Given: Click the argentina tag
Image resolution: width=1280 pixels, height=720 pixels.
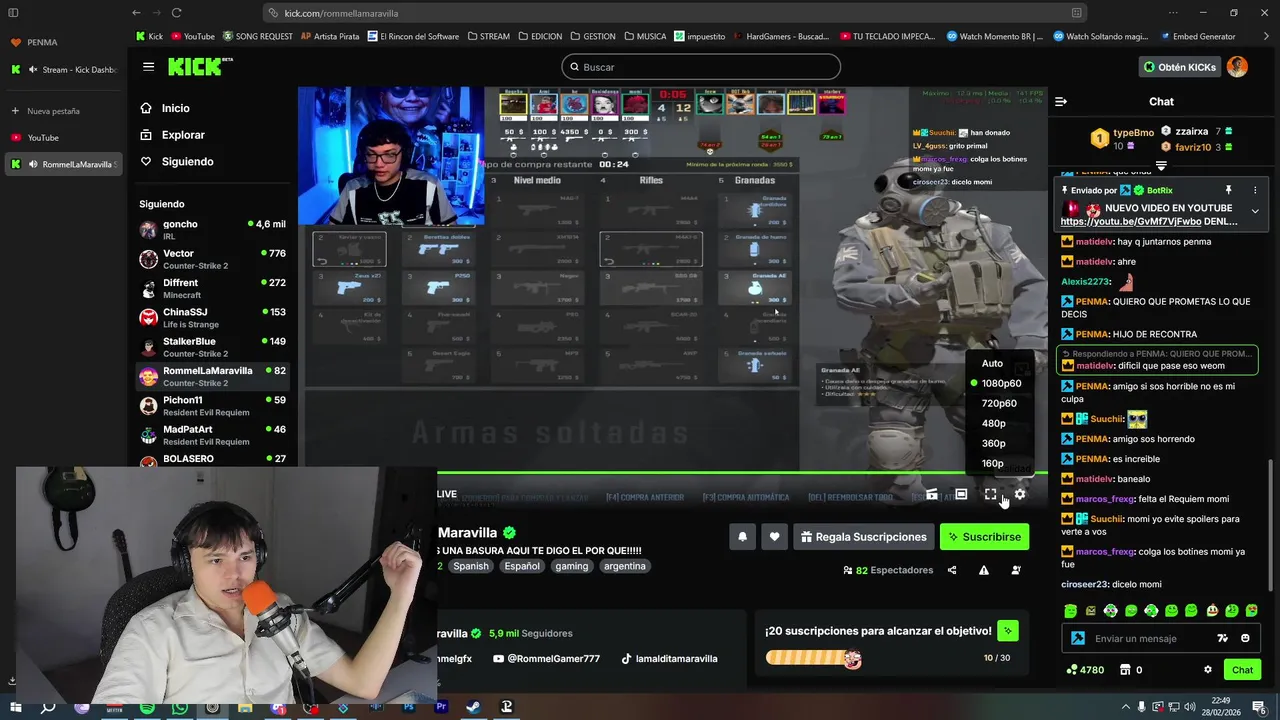Looking at the screenshot, I should click(x=624, y=566).
